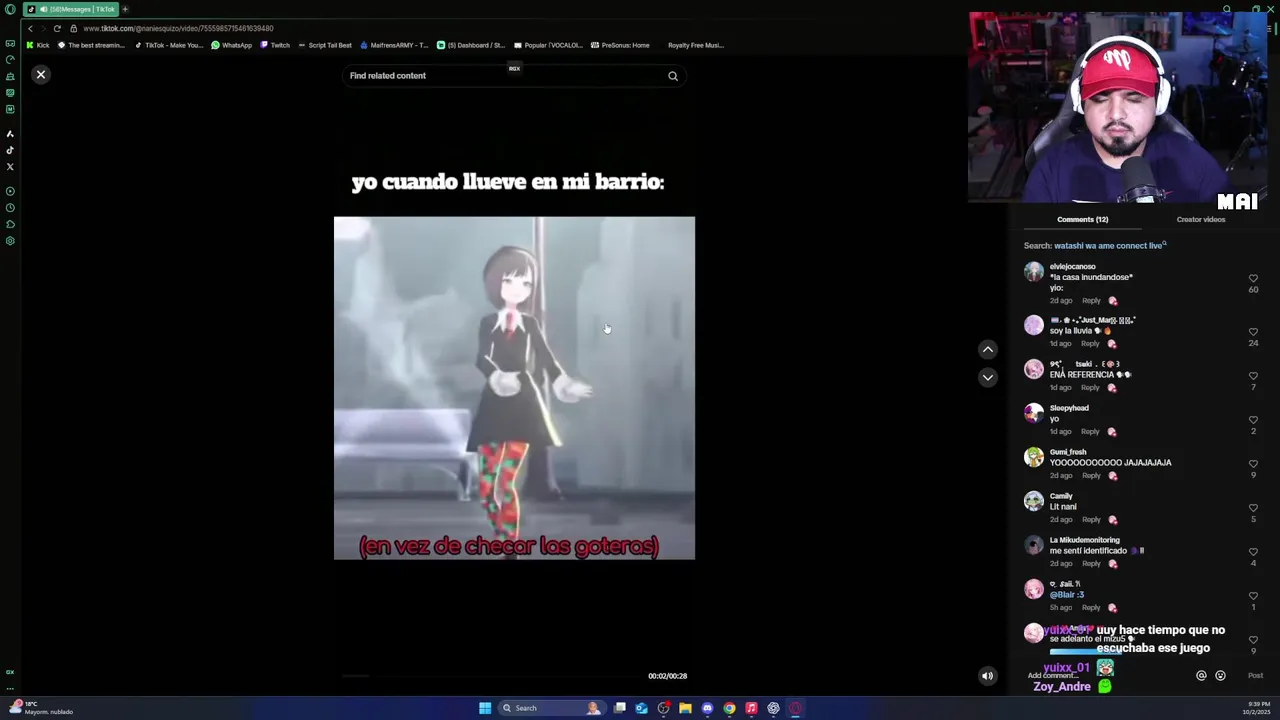
Task: Open the TikTok icon in browser sidebar
Action: coord(10,150)
